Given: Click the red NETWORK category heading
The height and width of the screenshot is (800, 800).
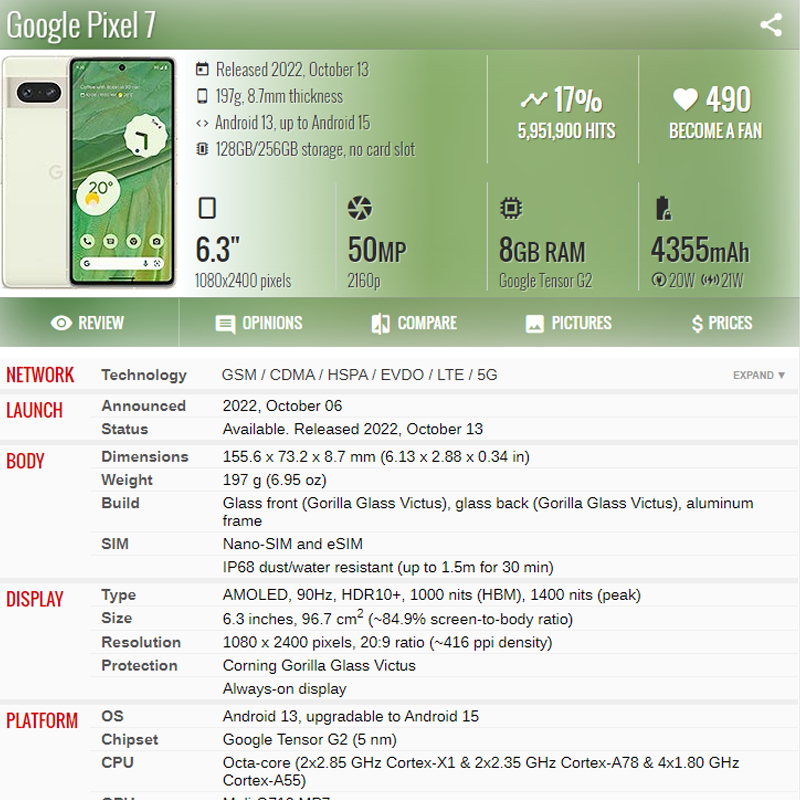Looking at the screenshot, I should [x=40, y=375].
